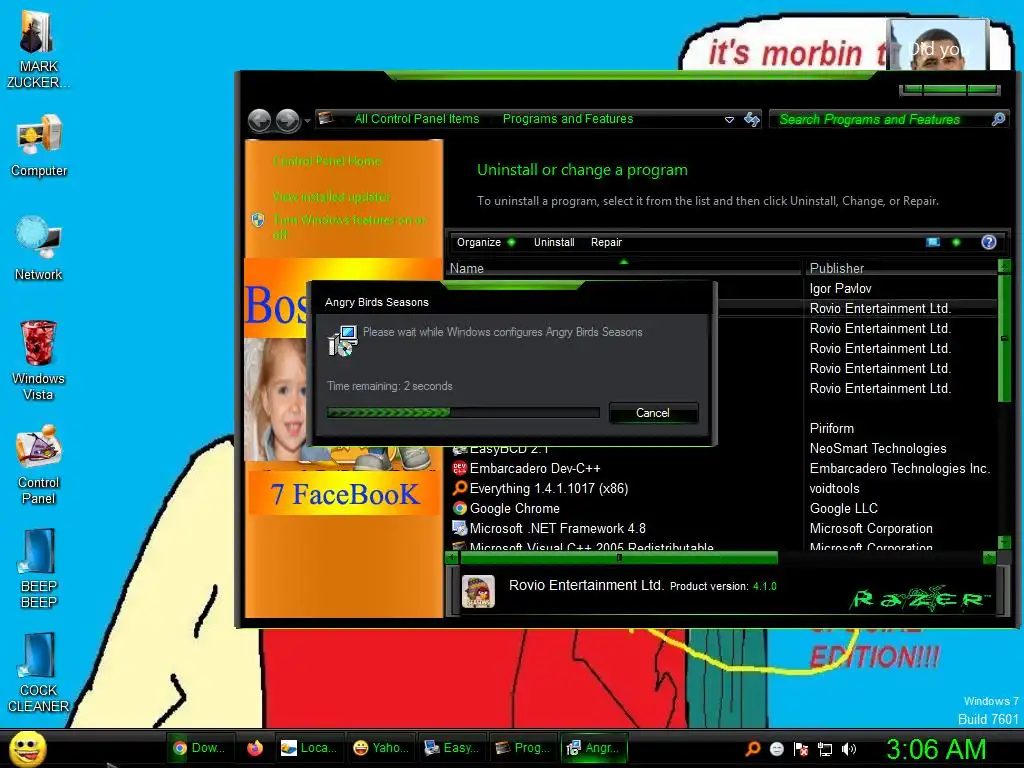This screenshot has width=1024, height=768.
Task: Click the smiley face Start button
Action: (27, 748)
